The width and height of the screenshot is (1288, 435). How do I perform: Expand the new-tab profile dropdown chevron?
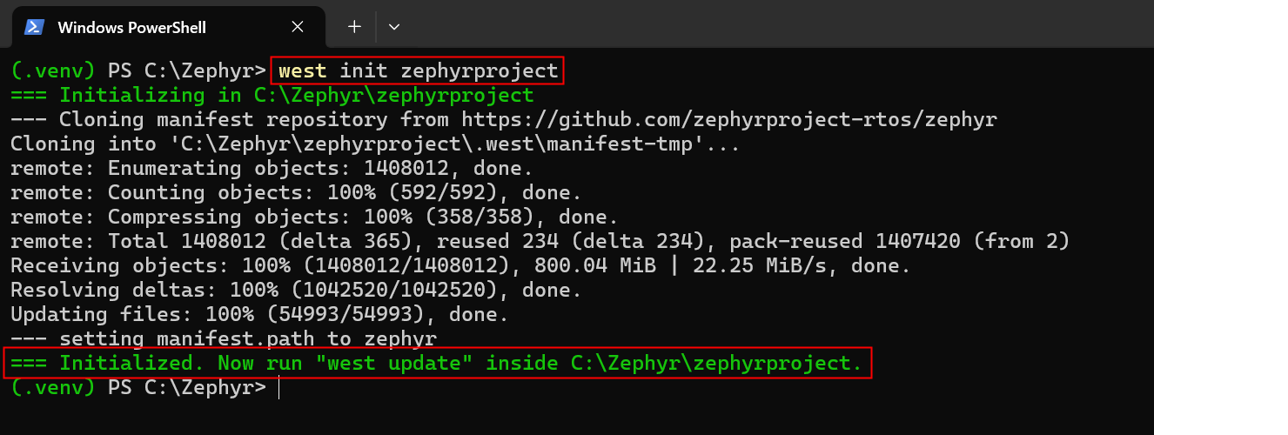click(394, 27)
